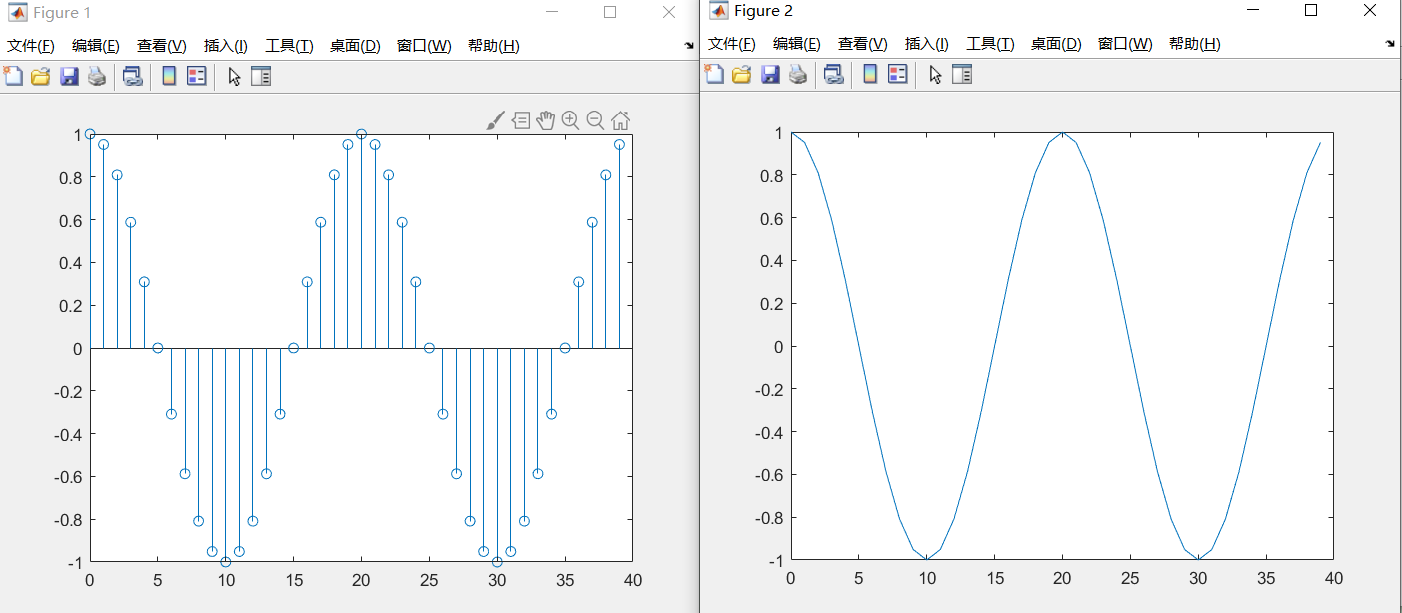This screenshot has width=1402, height=613.
Task: Click stem marker at minimum x=30 in Figure 1
Action: tap(497, 562)
